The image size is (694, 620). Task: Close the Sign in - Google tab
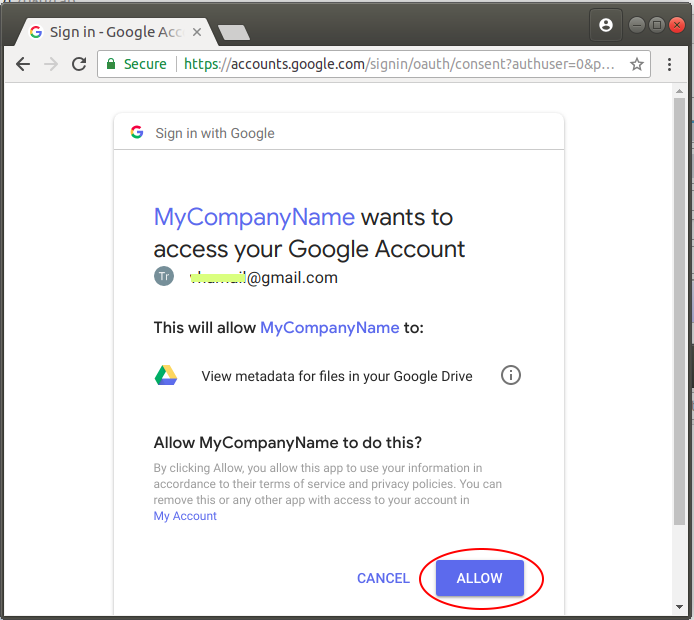[x=197, y=32]
